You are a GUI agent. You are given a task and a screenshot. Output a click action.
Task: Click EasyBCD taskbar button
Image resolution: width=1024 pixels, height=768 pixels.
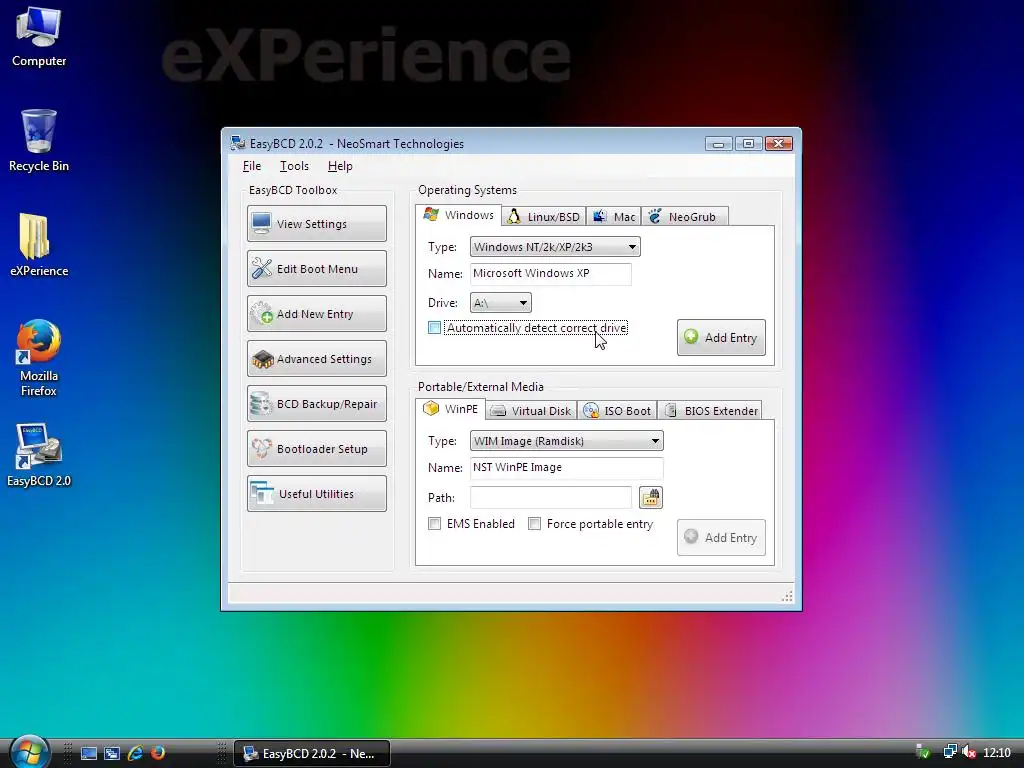click(x=312, y=754)
